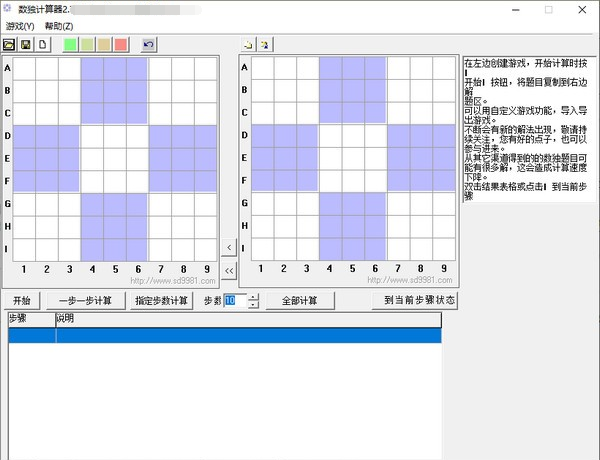Select cell E5 in the left grid
Screen dimensions: 600x460
tap(115, 159)
